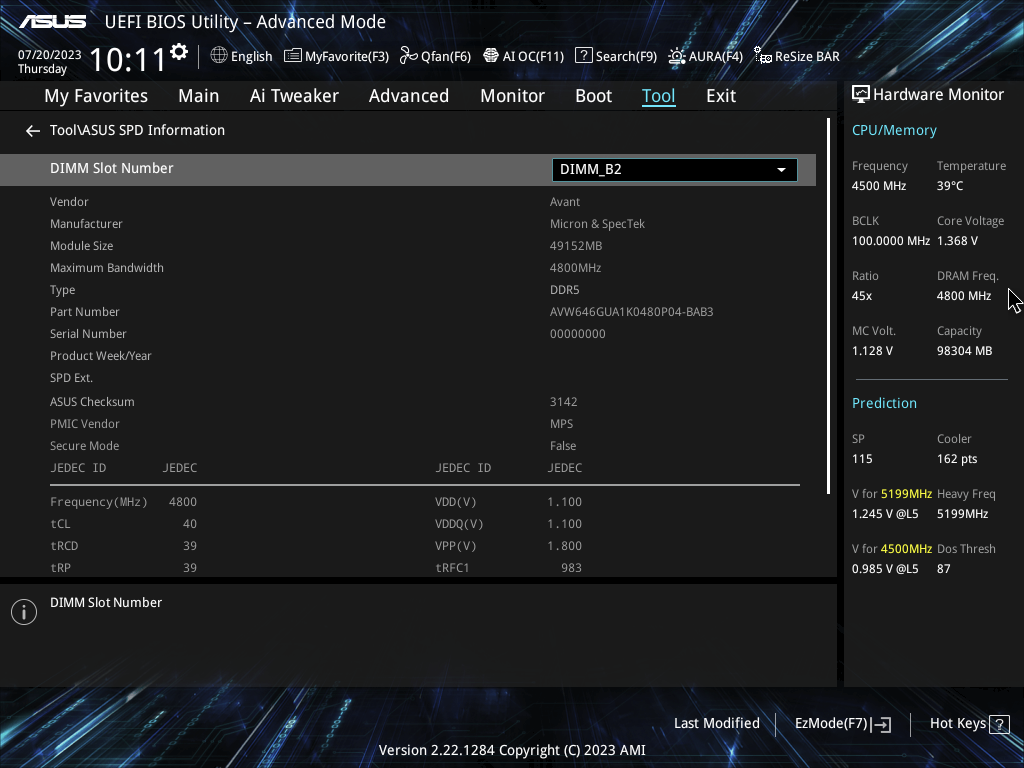Click Search(F9) label
Screen dimensions: 1024x768
coord(626,56)
